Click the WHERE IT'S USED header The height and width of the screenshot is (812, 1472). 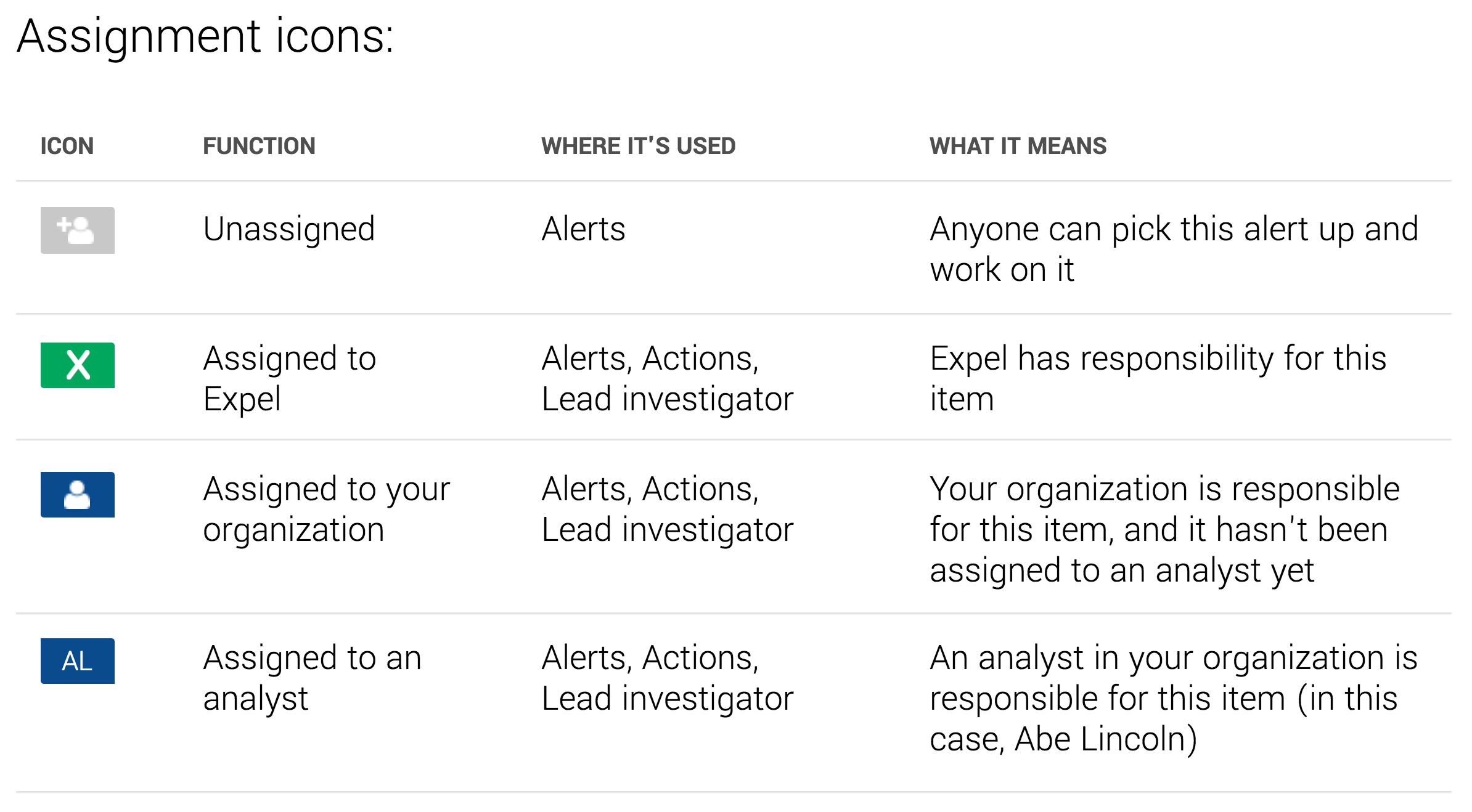pos(639,146)
